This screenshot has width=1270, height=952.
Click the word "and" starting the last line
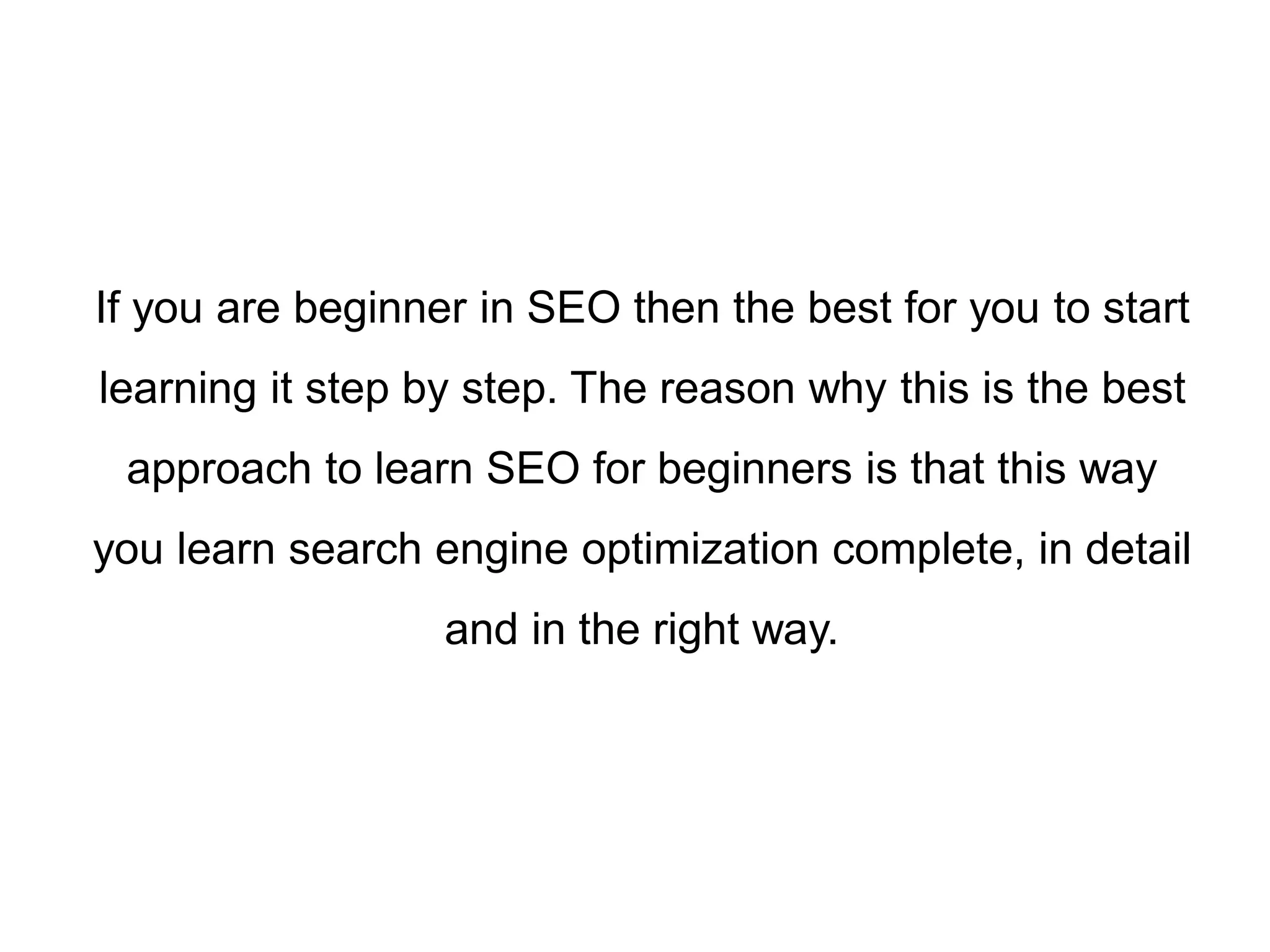481,630
